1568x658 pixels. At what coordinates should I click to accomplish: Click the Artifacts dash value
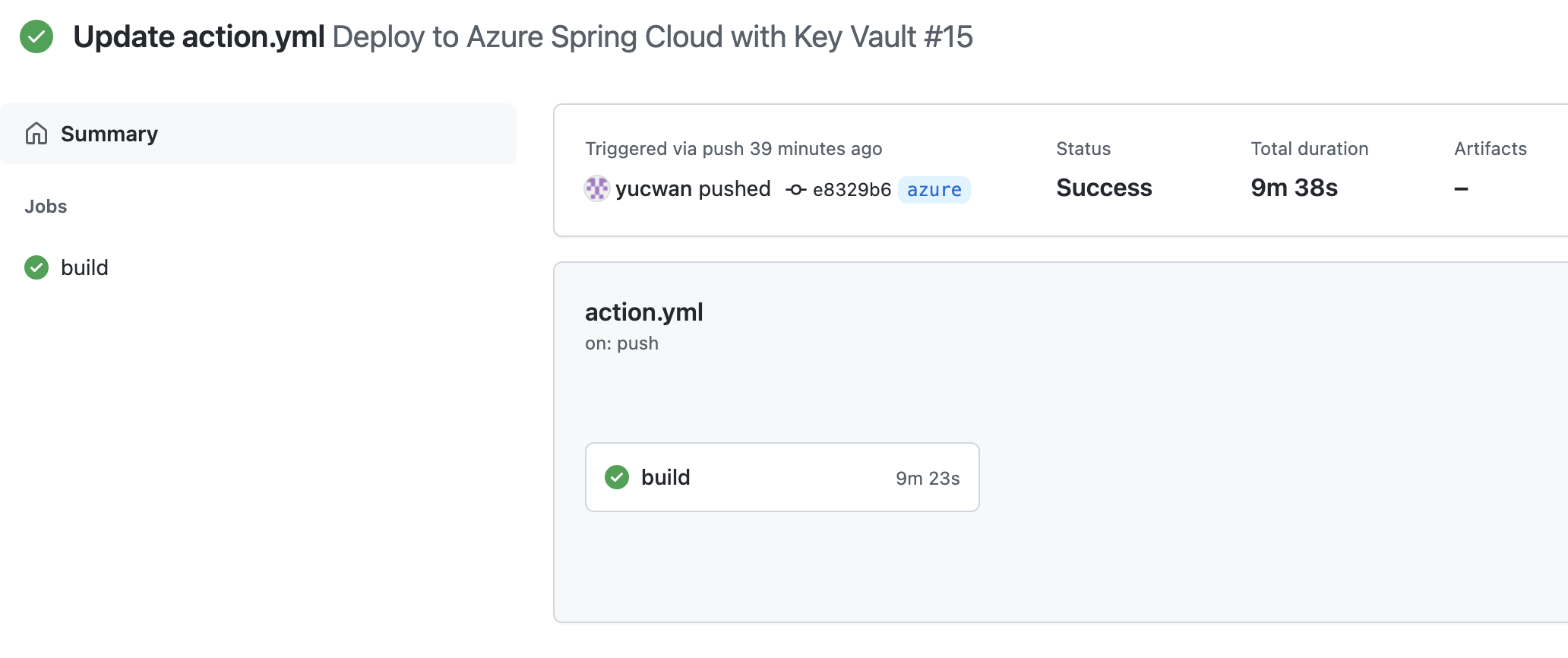point(1461,188)
